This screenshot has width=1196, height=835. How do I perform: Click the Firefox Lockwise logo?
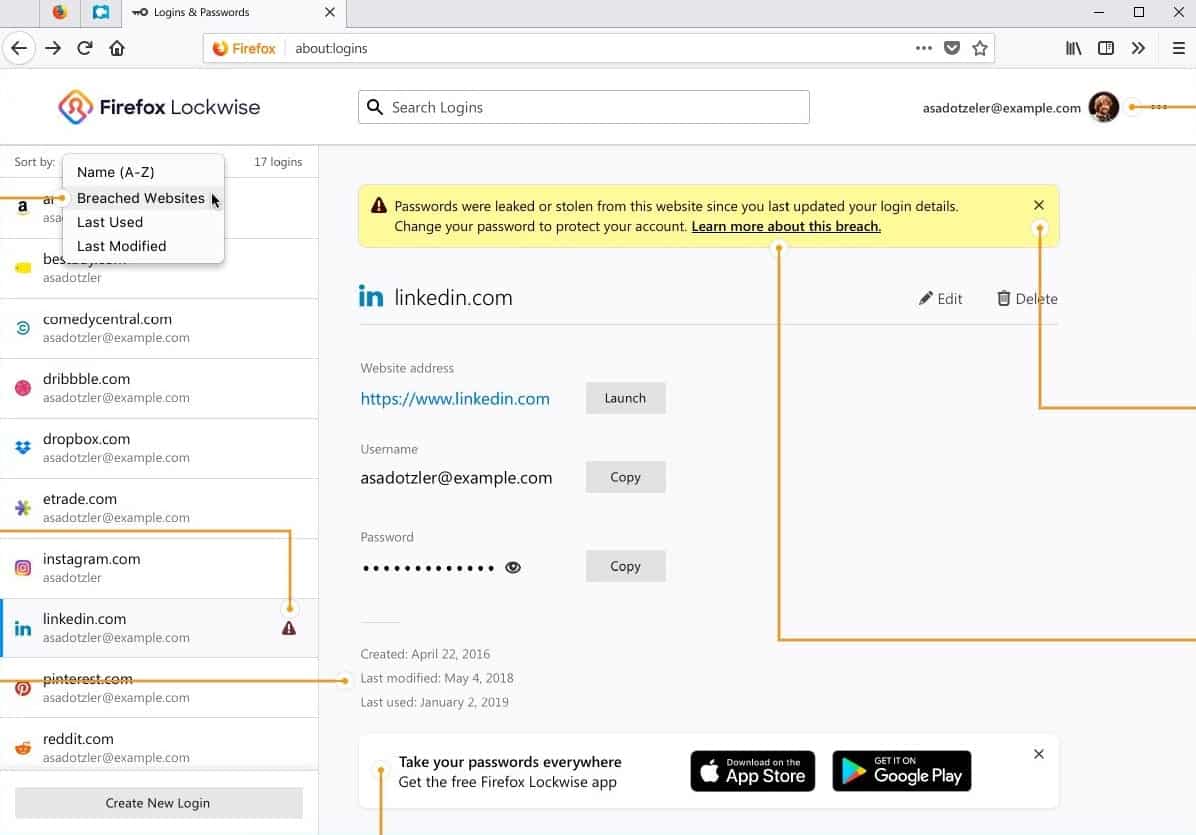pyautogui.click(x=159, y=108)
